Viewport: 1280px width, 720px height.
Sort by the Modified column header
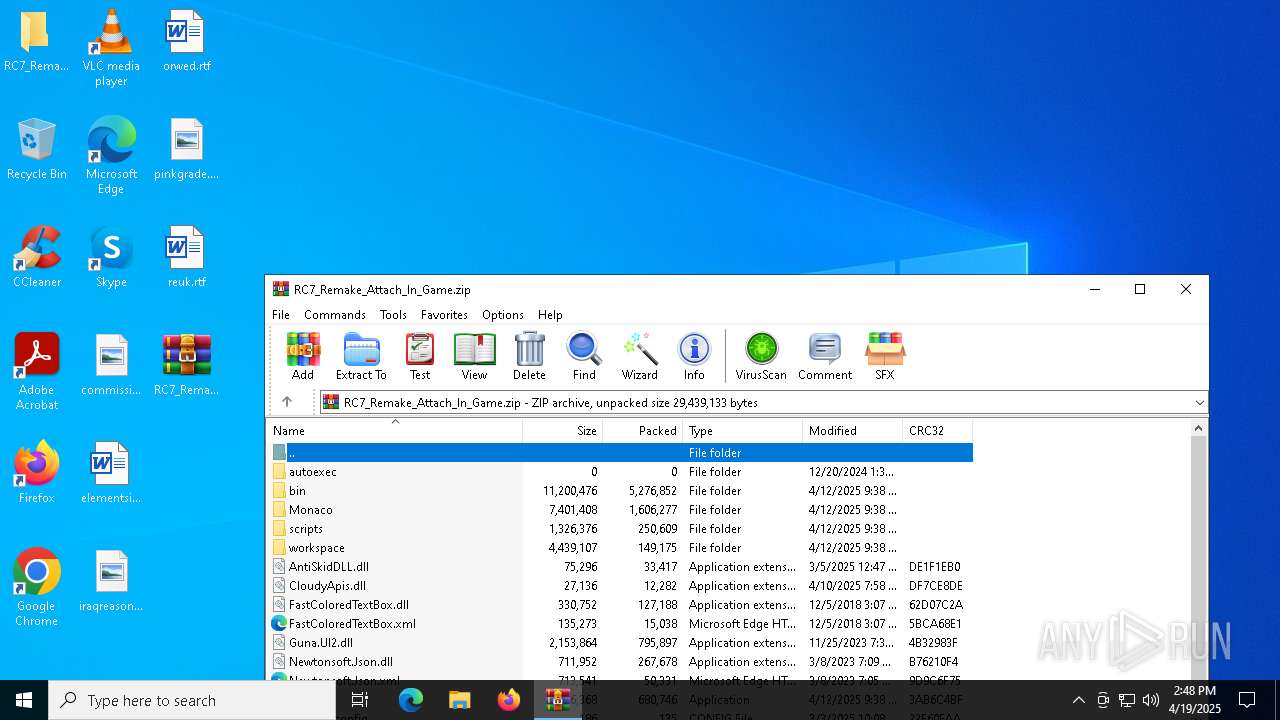click(x=853, y=431)
